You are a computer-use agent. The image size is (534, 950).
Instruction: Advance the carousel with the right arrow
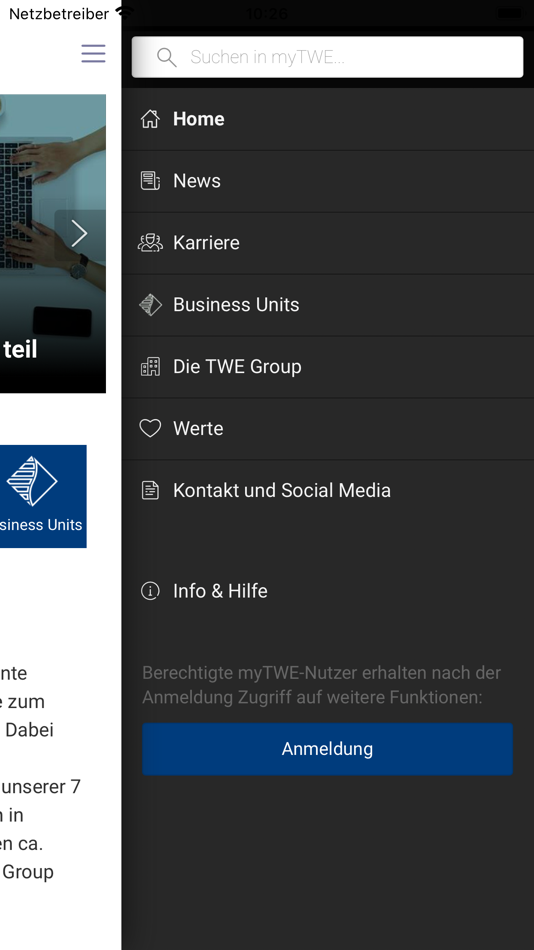(x=79, y=233)
